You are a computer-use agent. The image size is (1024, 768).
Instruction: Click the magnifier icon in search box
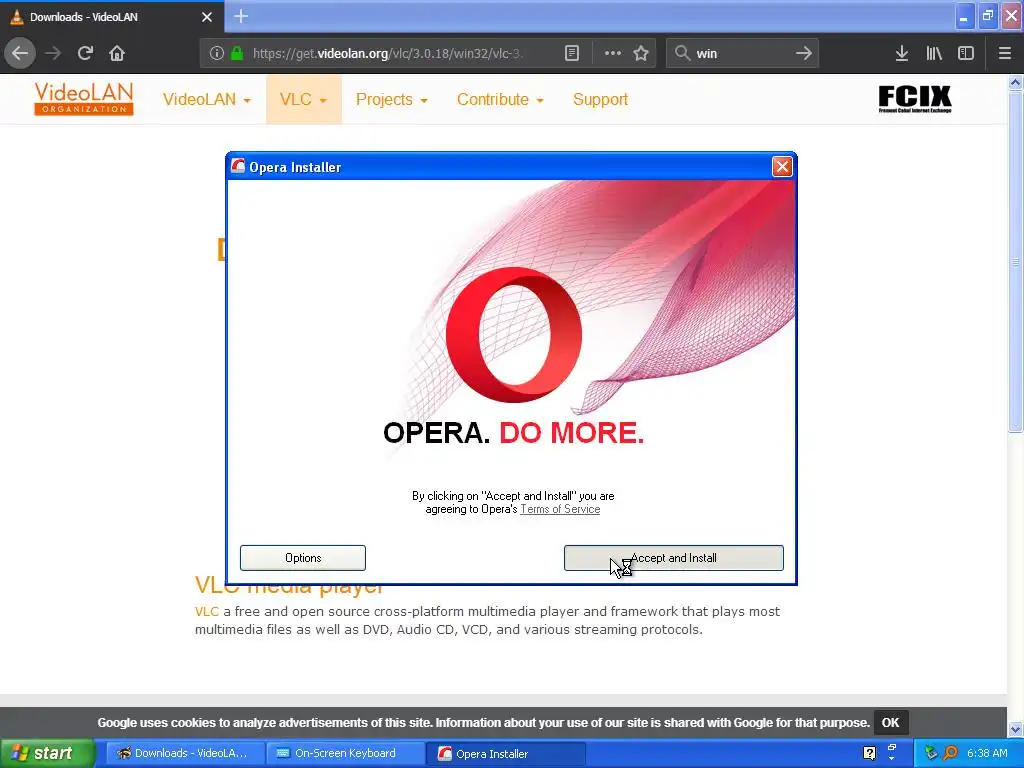[682, 53]
